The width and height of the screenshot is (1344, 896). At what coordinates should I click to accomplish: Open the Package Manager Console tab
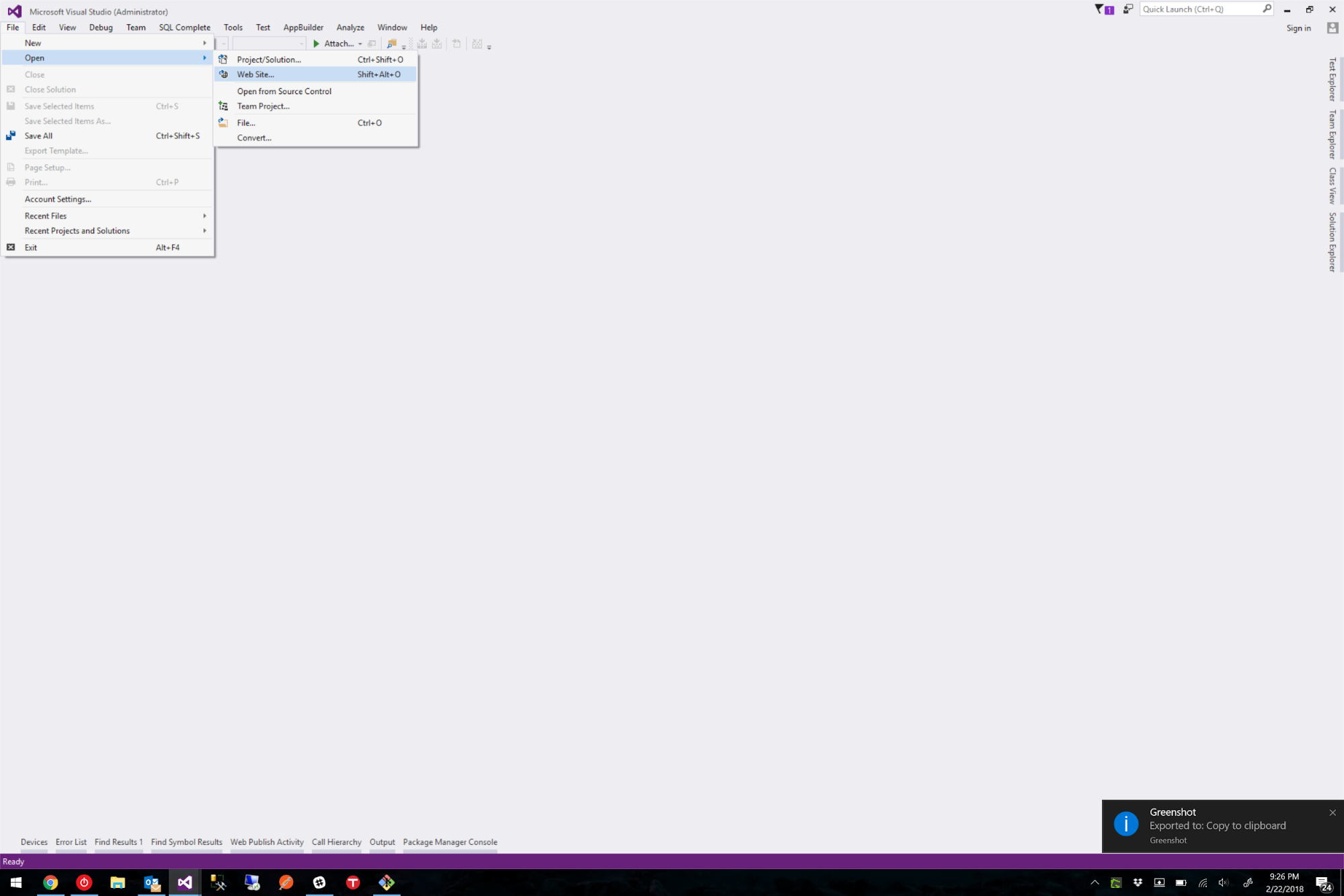pos(450,842)
